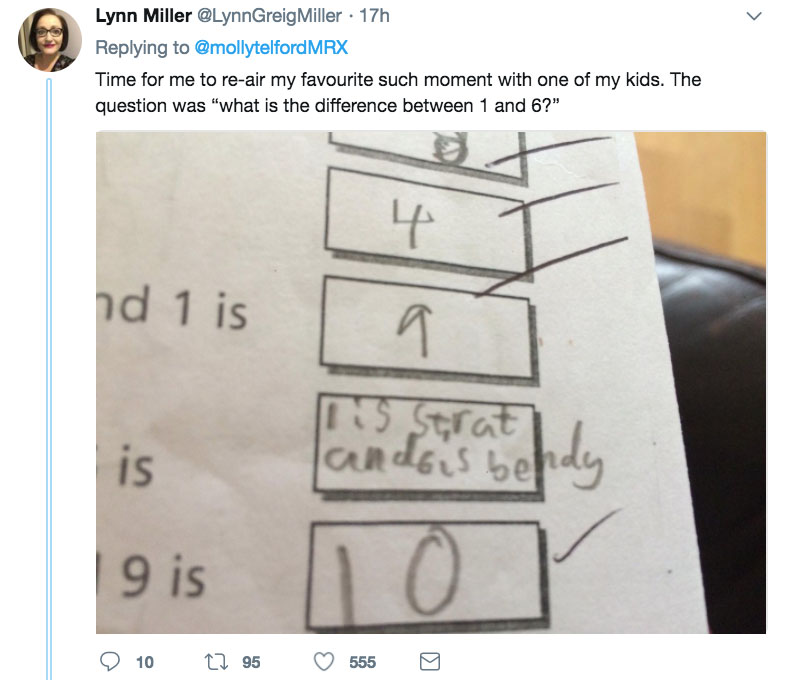Like the tweet with the heart icon
The height and width of the screenshot is (680, 806).
click(324, 661)
